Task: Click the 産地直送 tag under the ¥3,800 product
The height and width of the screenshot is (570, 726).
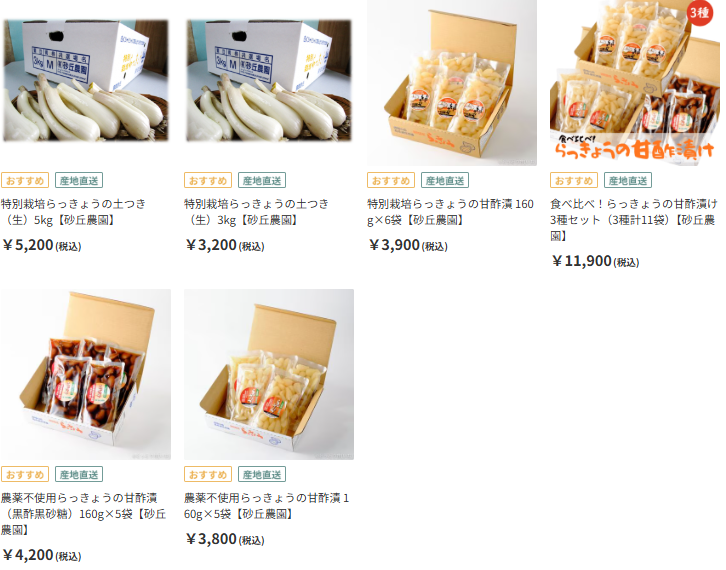Action: tap(262, 474)
